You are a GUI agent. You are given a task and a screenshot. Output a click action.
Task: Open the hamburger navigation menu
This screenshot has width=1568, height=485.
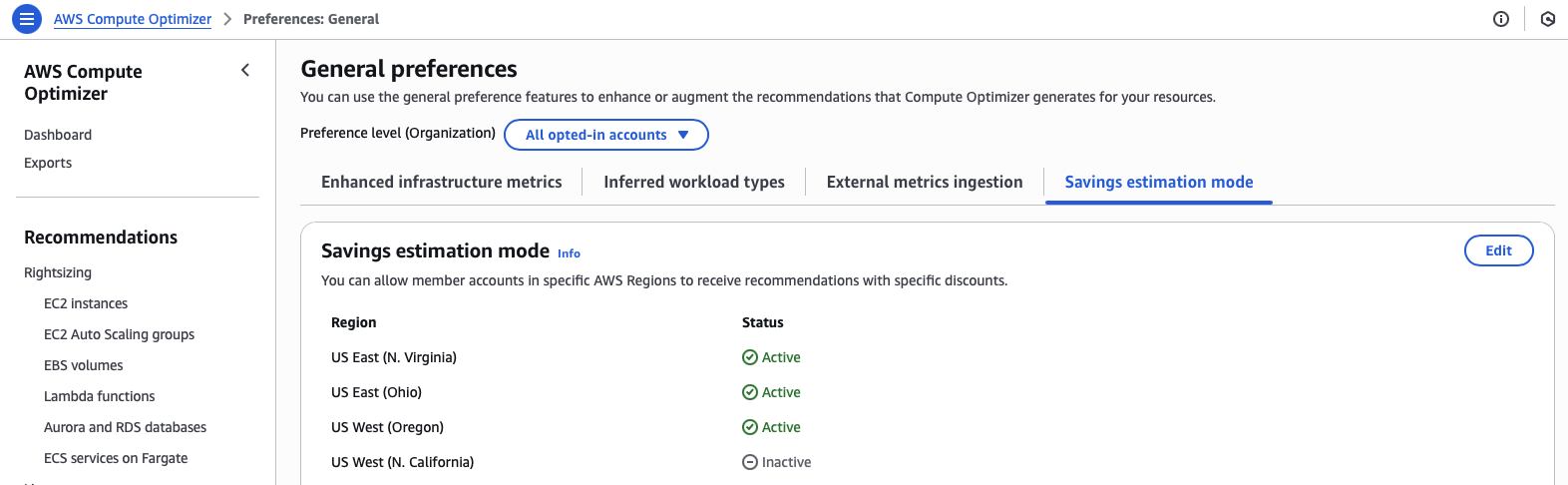point(27,19)
